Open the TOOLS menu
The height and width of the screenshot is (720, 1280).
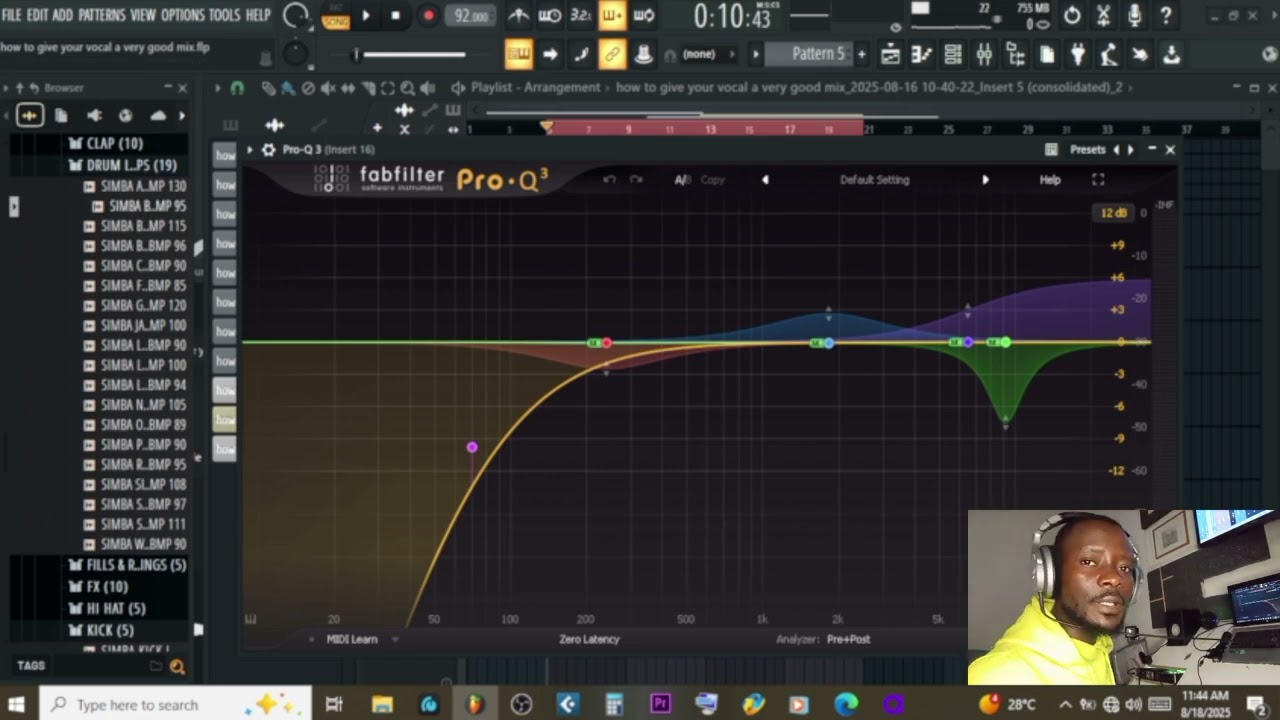(x=224, y=15)
